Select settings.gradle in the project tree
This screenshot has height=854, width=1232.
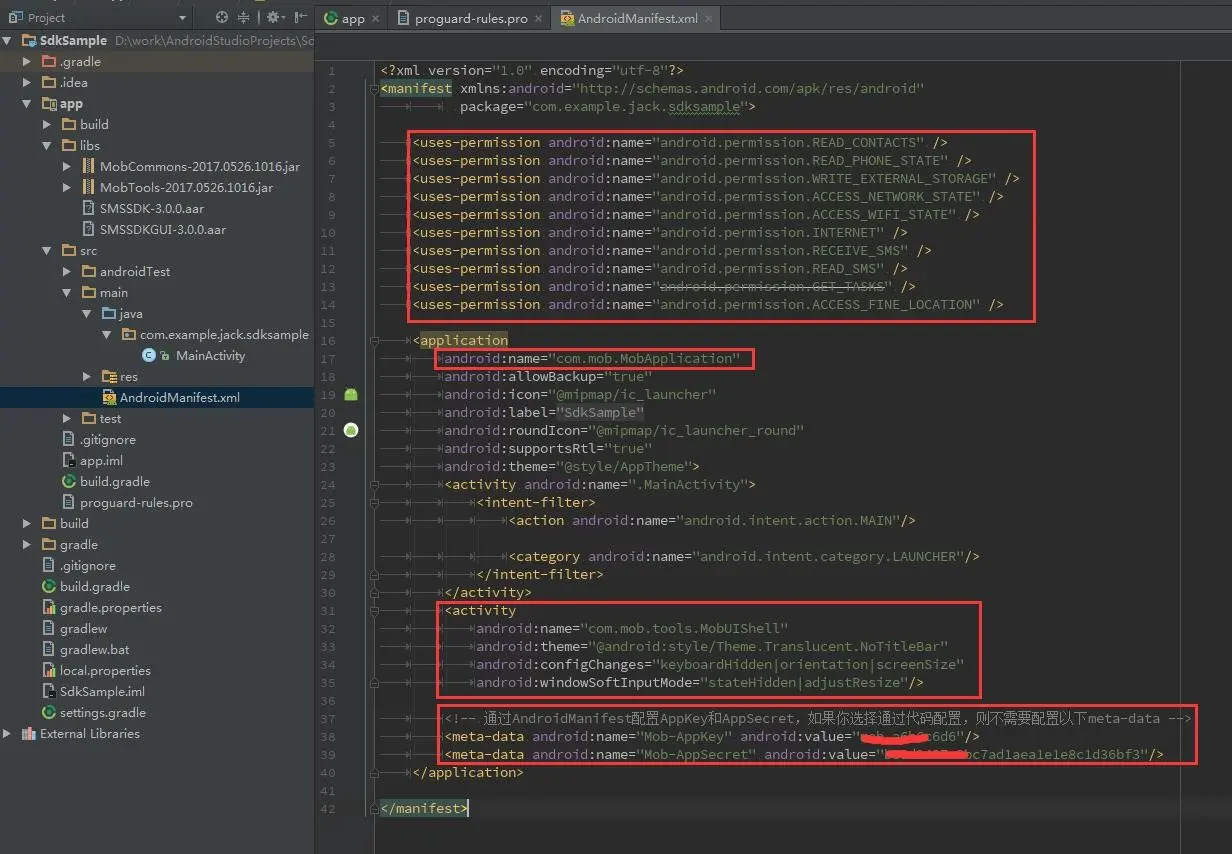(x=102, y=712)
